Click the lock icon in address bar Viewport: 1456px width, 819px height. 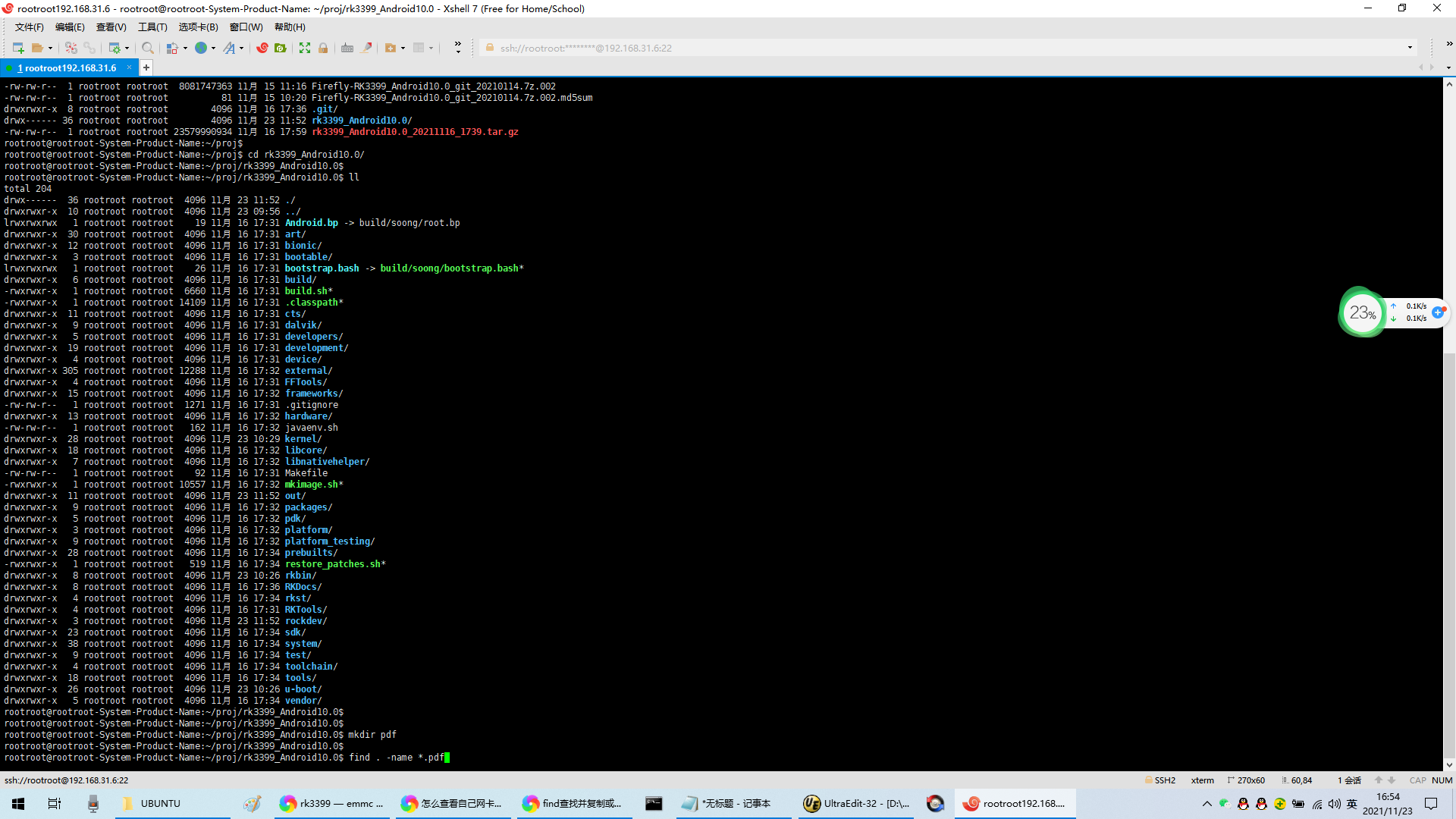click(490, 48)
